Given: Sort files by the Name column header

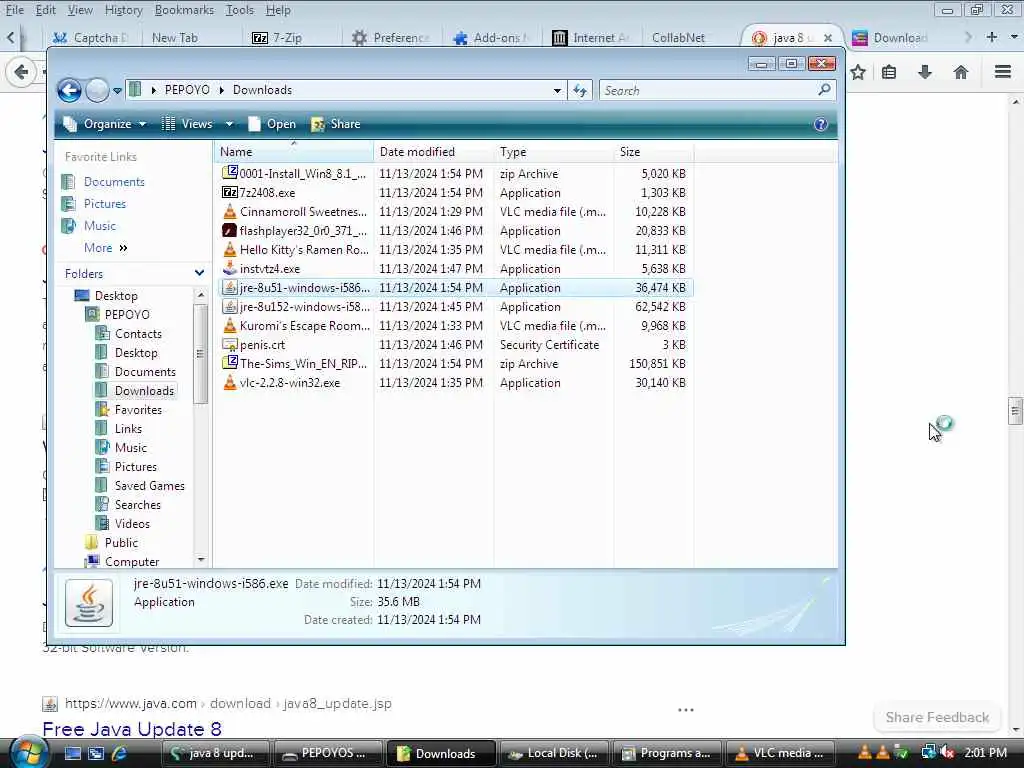Looking at the screenshot, I should coord(294,152).
